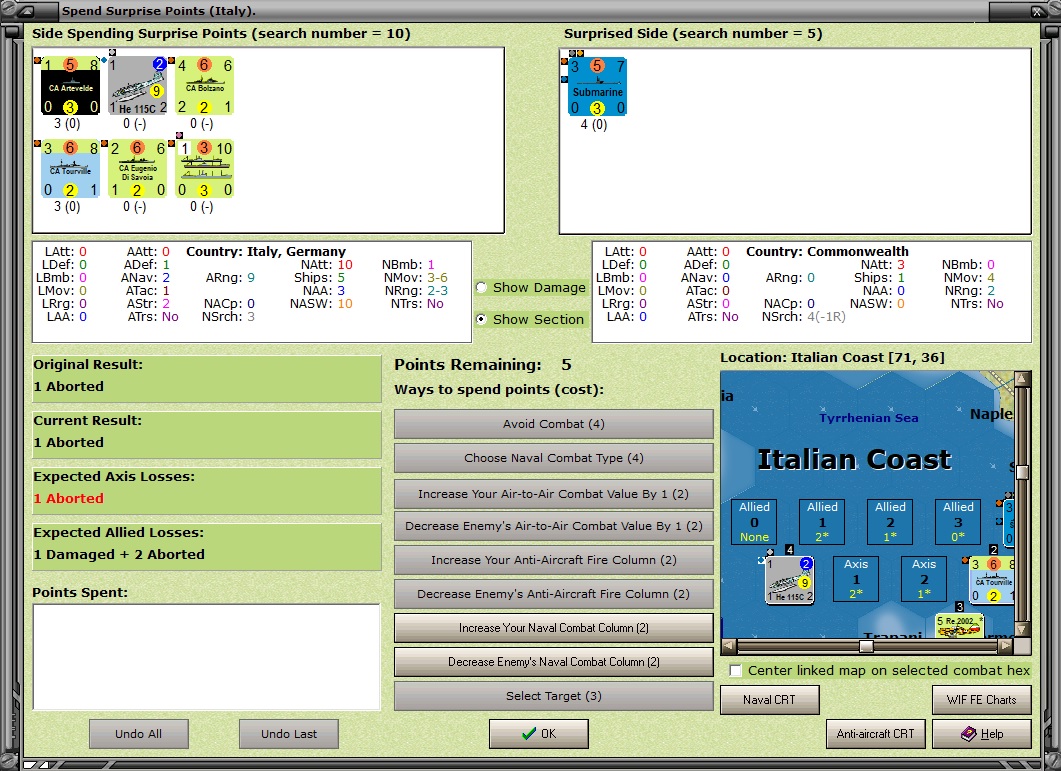
Task: Click the Allied 3 sea box
Action: (x=958, y=522)
